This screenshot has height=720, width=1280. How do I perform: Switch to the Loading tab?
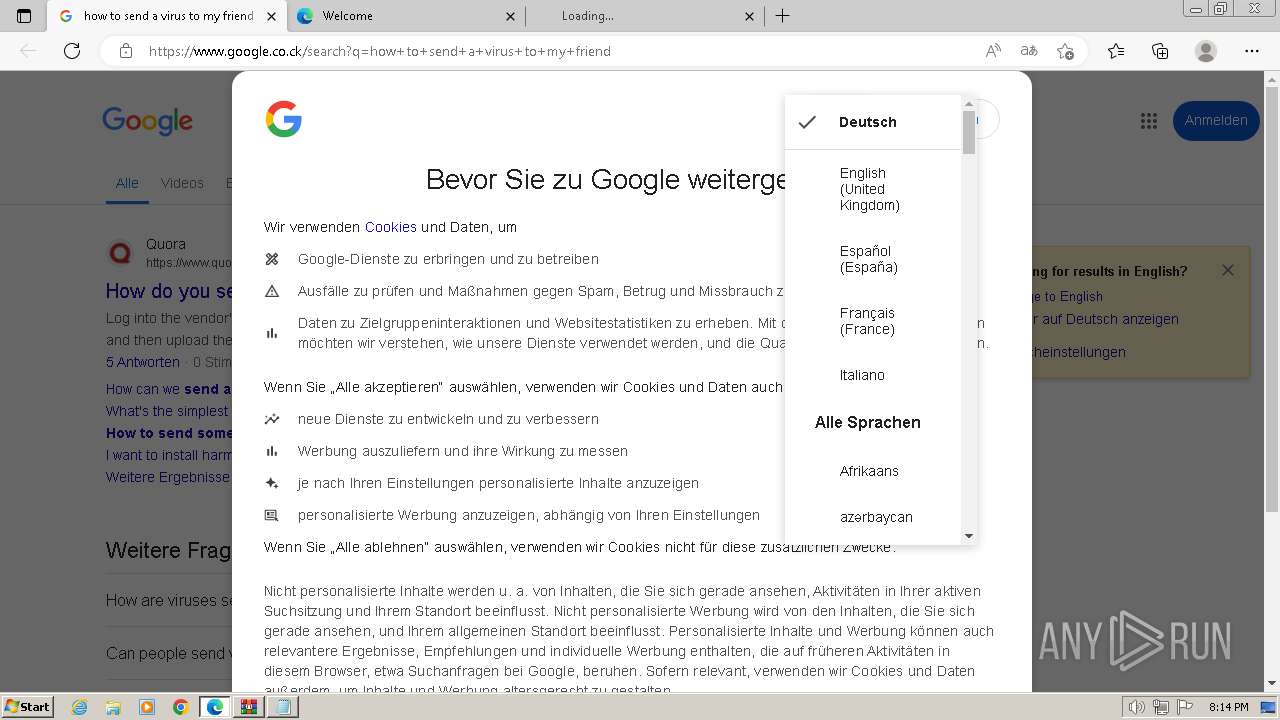click(645, 16)
